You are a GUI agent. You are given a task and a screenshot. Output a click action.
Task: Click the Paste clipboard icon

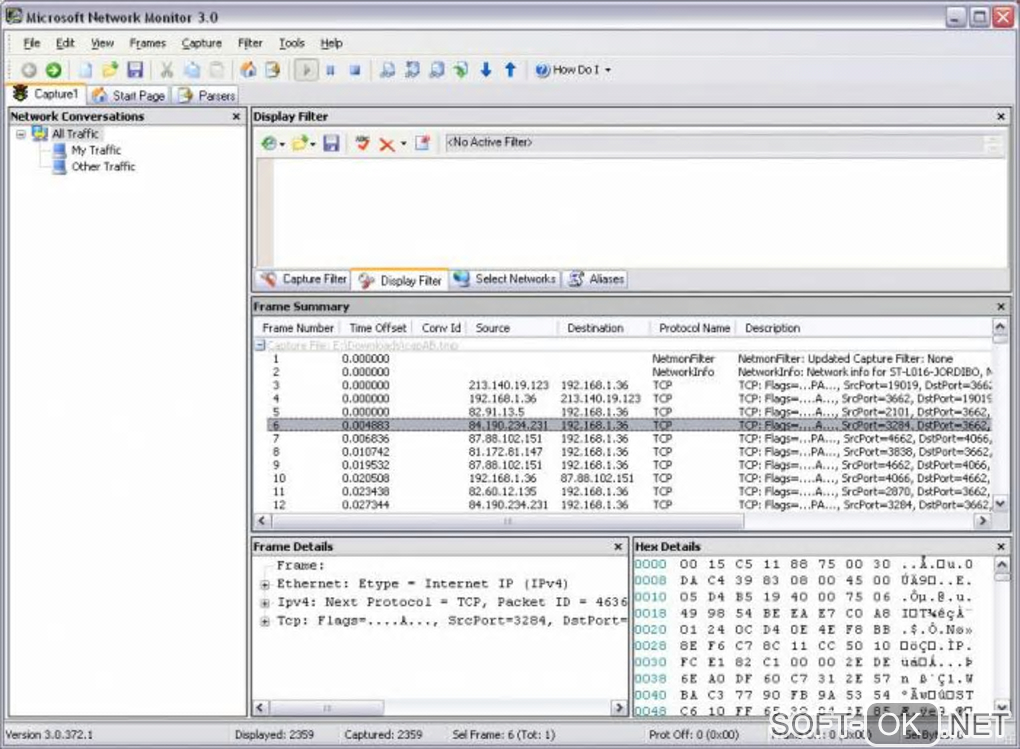(217, 70)
